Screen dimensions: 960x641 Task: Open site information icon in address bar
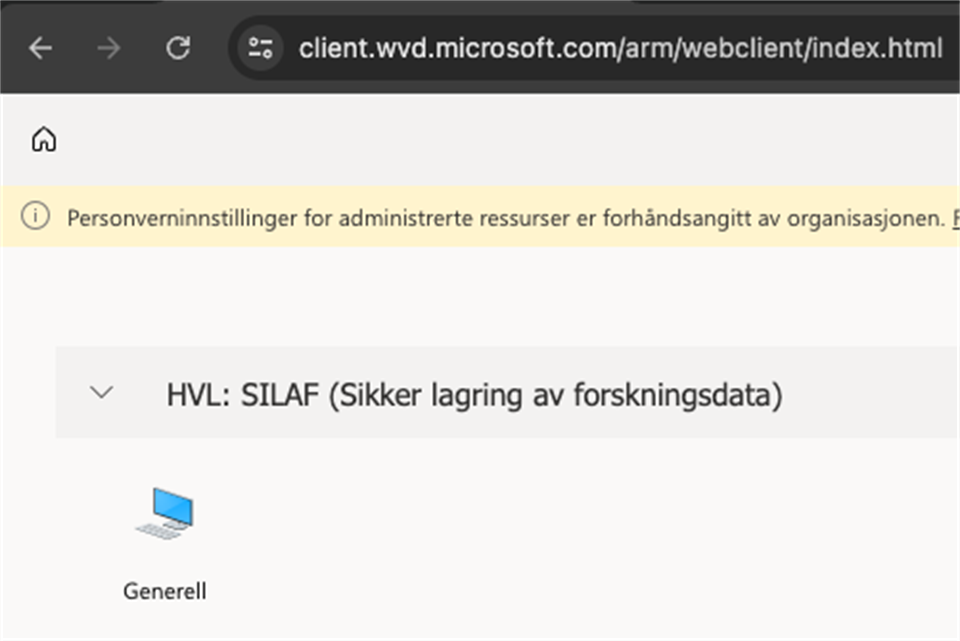click(x=261, y=48)
